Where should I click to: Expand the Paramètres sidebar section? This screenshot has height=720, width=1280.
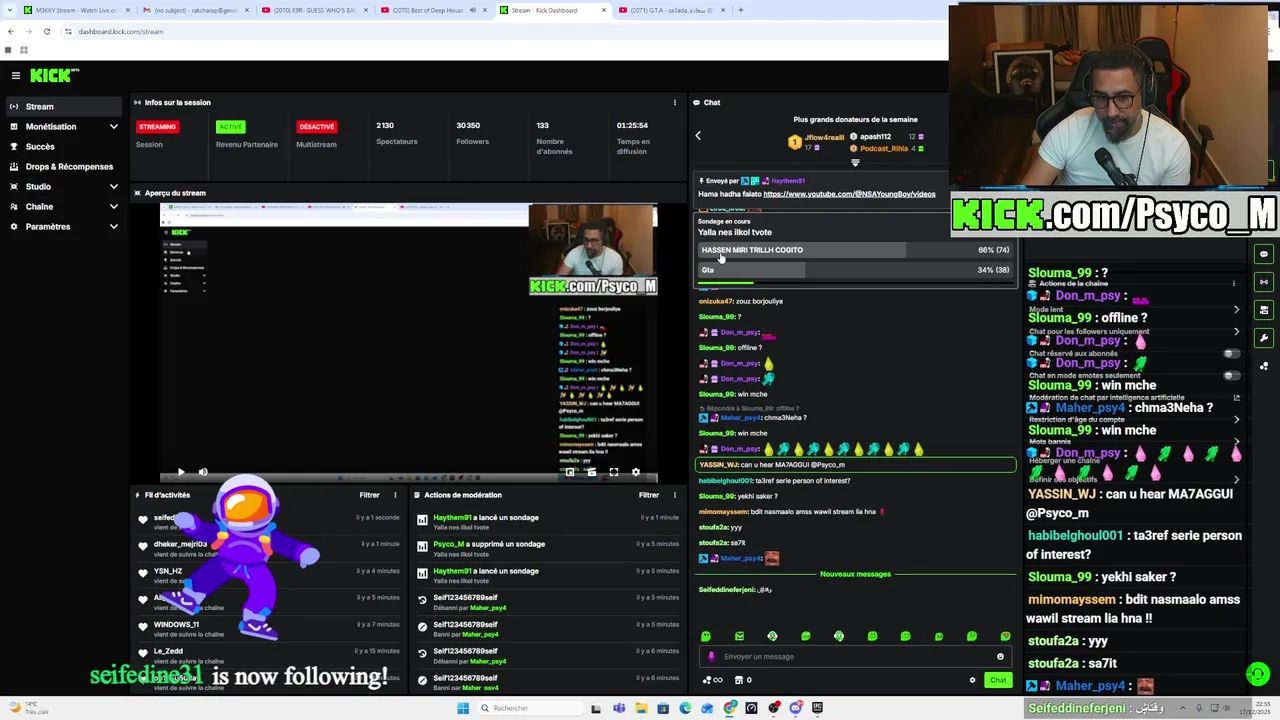(x=64, y=227)
